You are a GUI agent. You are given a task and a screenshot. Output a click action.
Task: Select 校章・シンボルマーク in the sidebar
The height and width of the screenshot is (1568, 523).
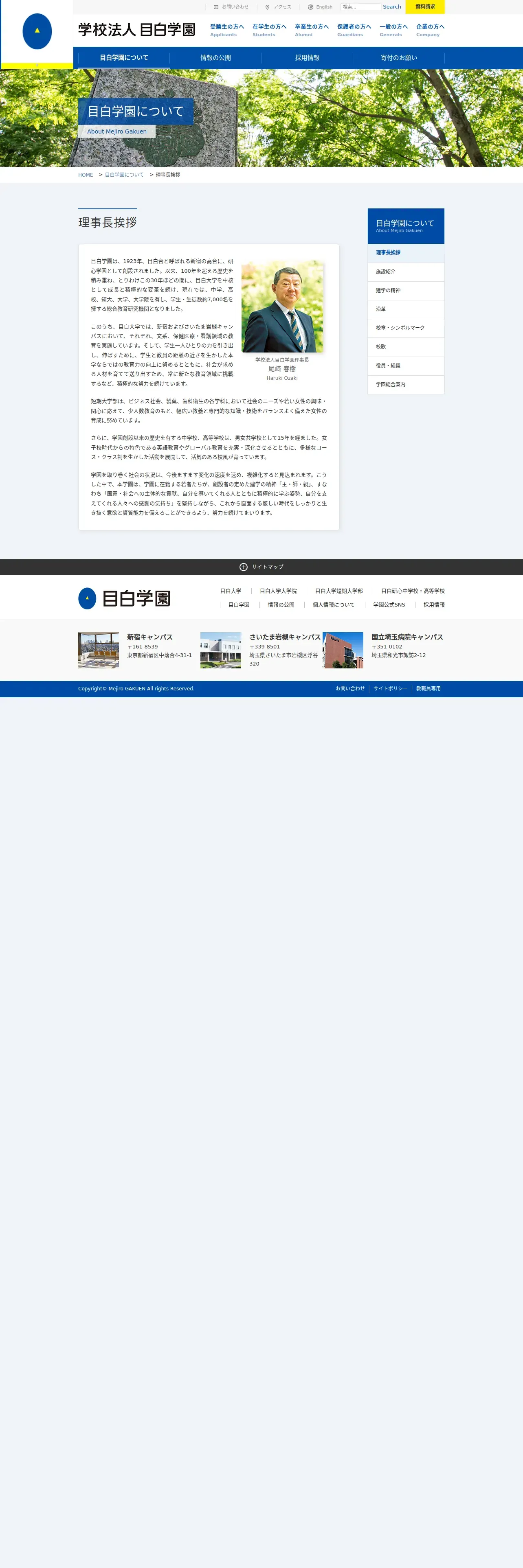(x=406, y=328)
